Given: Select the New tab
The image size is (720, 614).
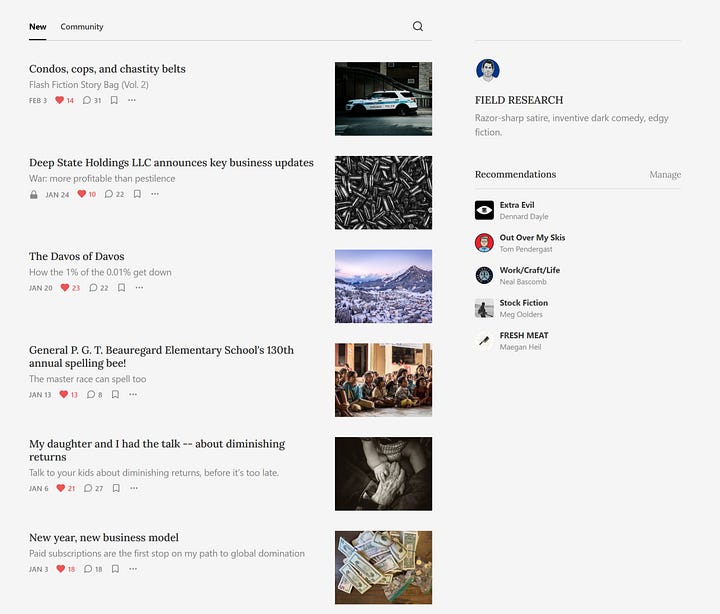Looking at the screenshot, I should pyautogui.click(x=38, y=27).
